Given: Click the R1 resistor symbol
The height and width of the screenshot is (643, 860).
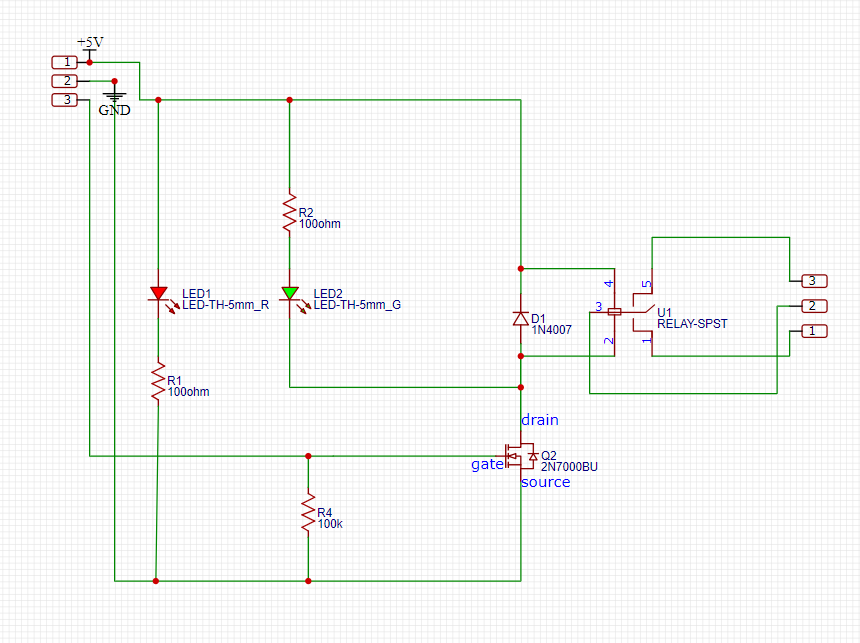Looking at the screenshot, I should [x=159, y=381].
